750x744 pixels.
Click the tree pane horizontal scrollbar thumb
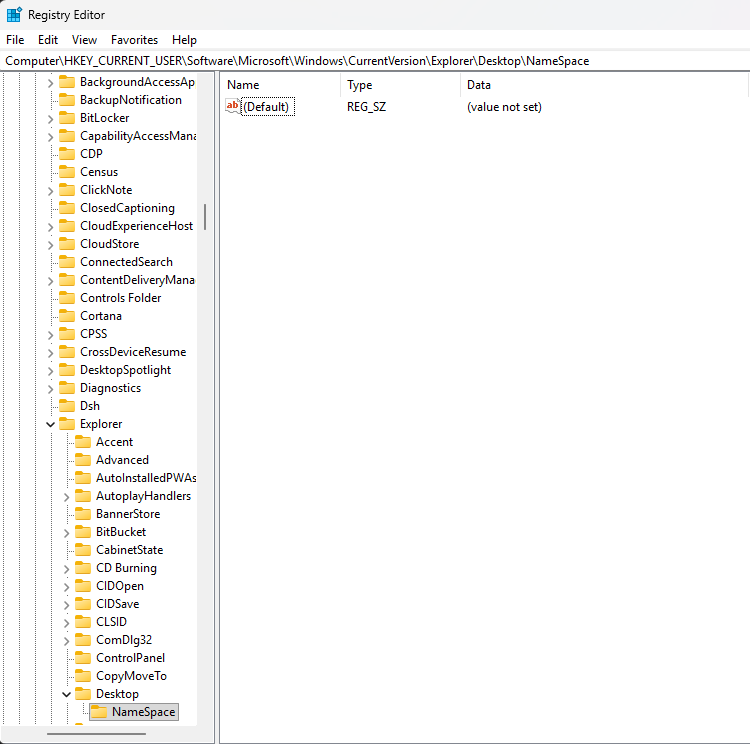coord(96,733)
